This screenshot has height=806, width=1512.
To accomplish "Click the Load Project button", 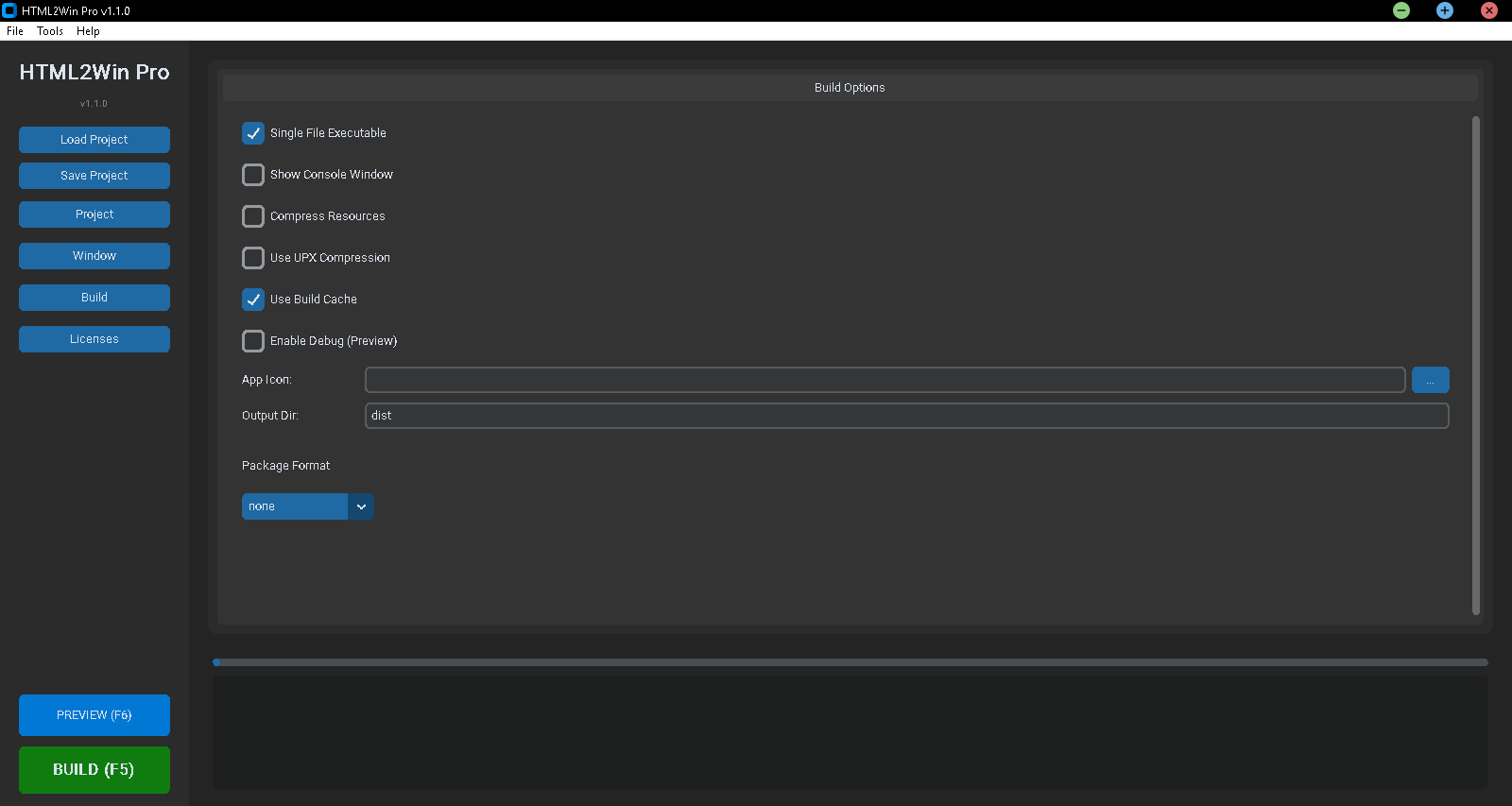I will (x=94, y=140).
